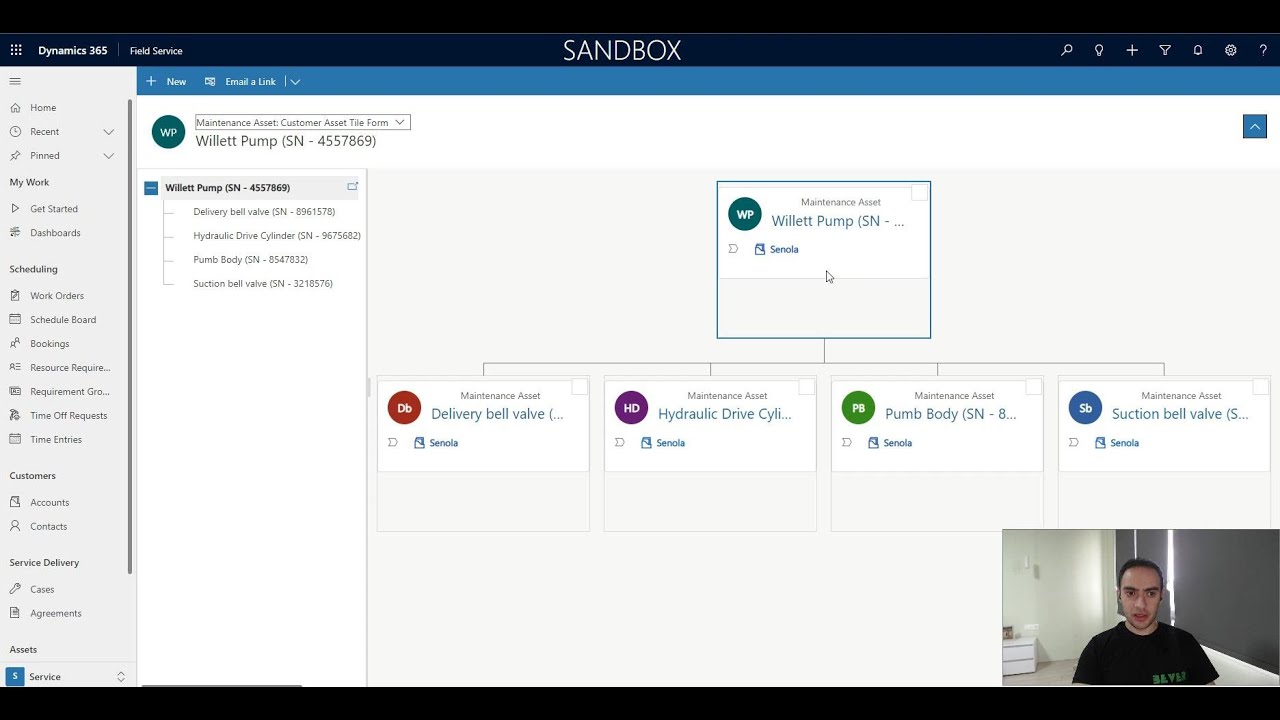The width and height of the screenshot is (1280, 720).
Task: Click the quick create plus icon in top bar
Action: (x=1132, y=50)
